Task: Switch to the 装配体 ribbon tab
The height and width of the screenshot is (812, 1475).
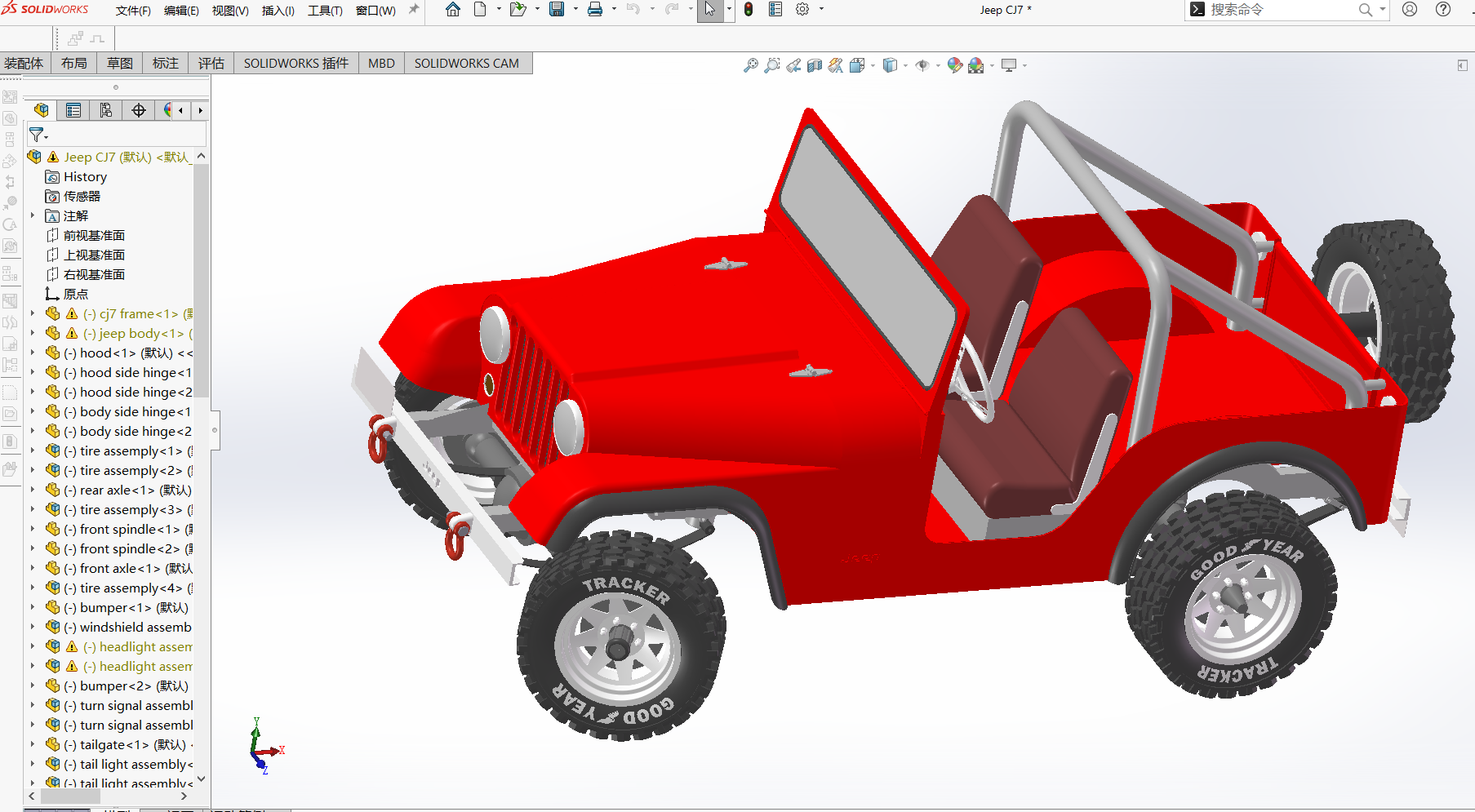Action: pos(24,64)
